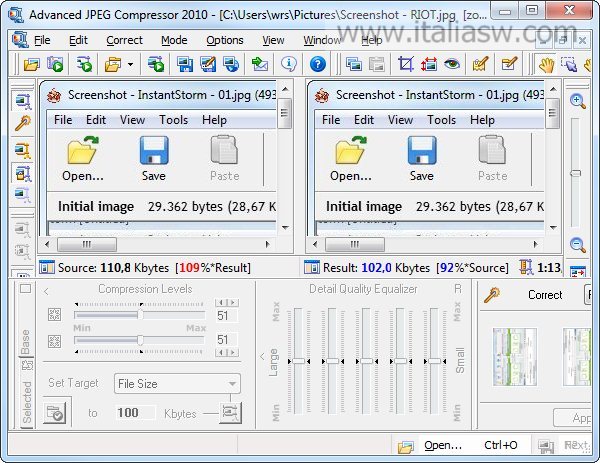The image size is (600, 463).
Task: Select the region selection arrow tool
Action: (569, 64)
